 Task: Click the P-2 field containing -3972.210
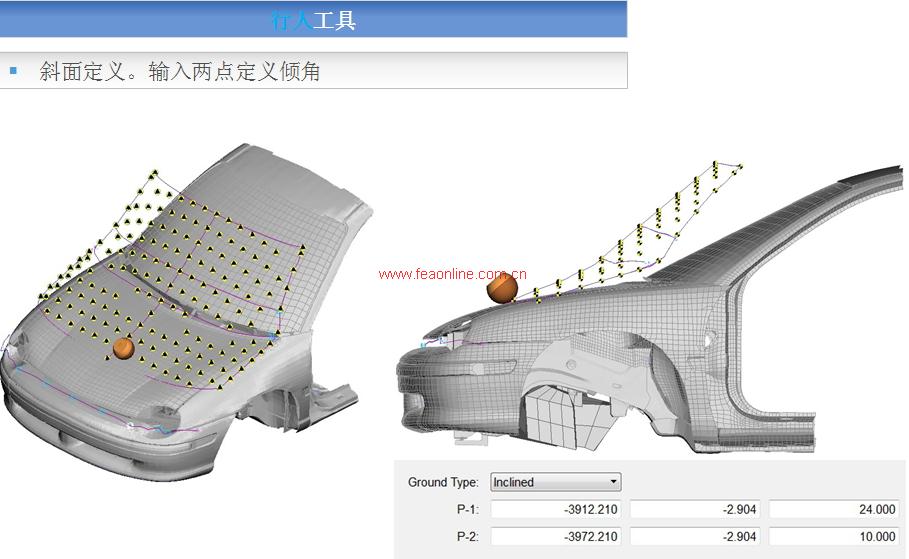tap(555, 537)
